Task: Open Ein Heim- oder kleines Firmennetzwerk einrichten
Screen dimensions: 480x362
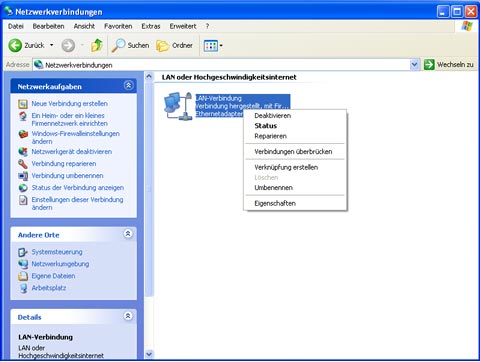Action: click(69, 119)
